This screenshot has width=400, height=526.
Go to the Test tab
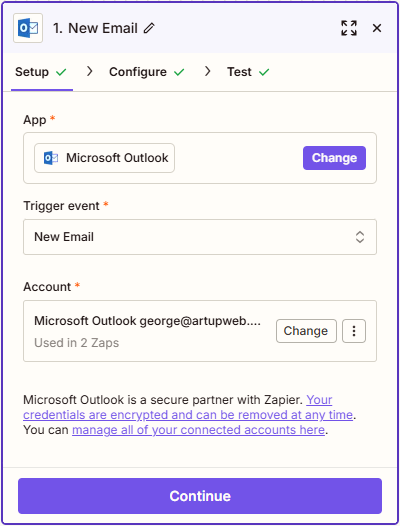[x=248, y=72]
